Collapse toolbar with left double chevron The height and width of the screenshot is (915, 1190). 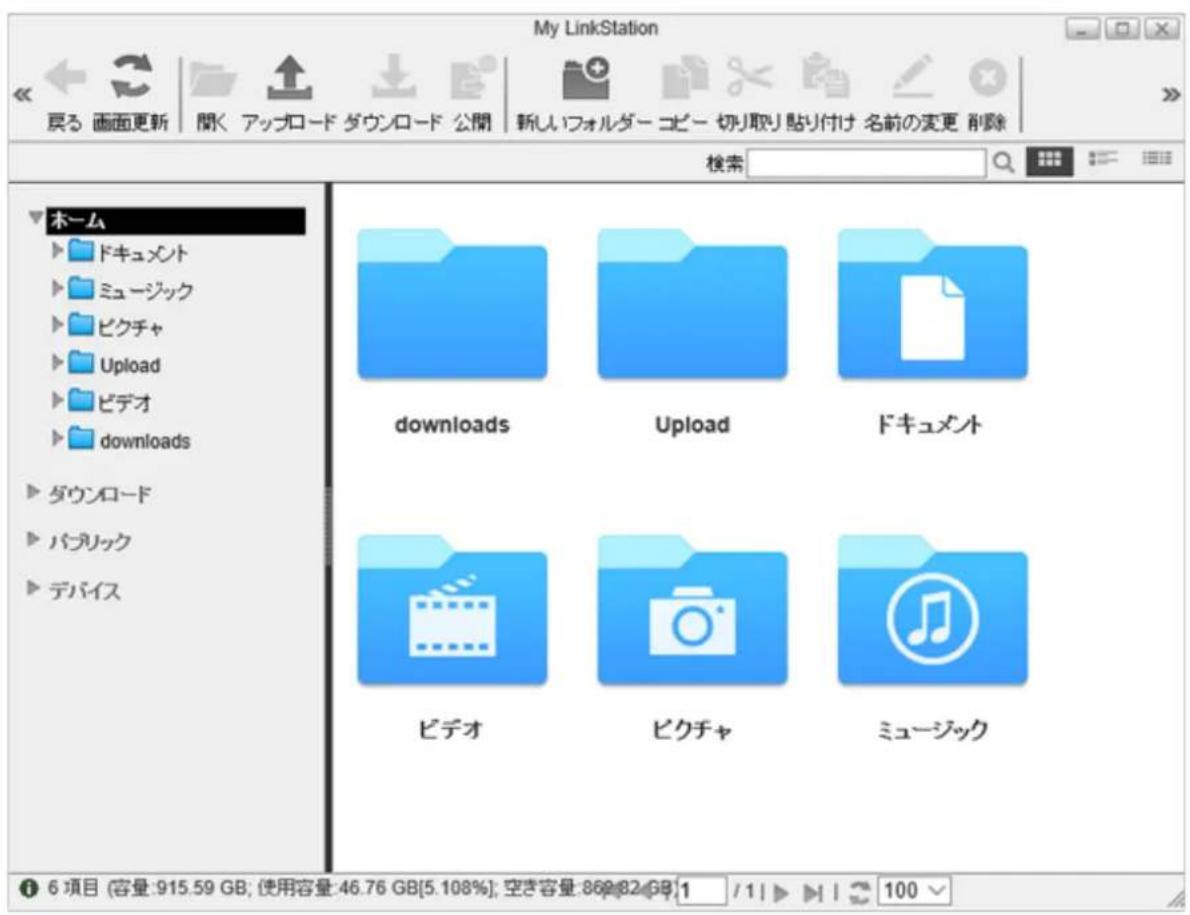tap(23, 95)
